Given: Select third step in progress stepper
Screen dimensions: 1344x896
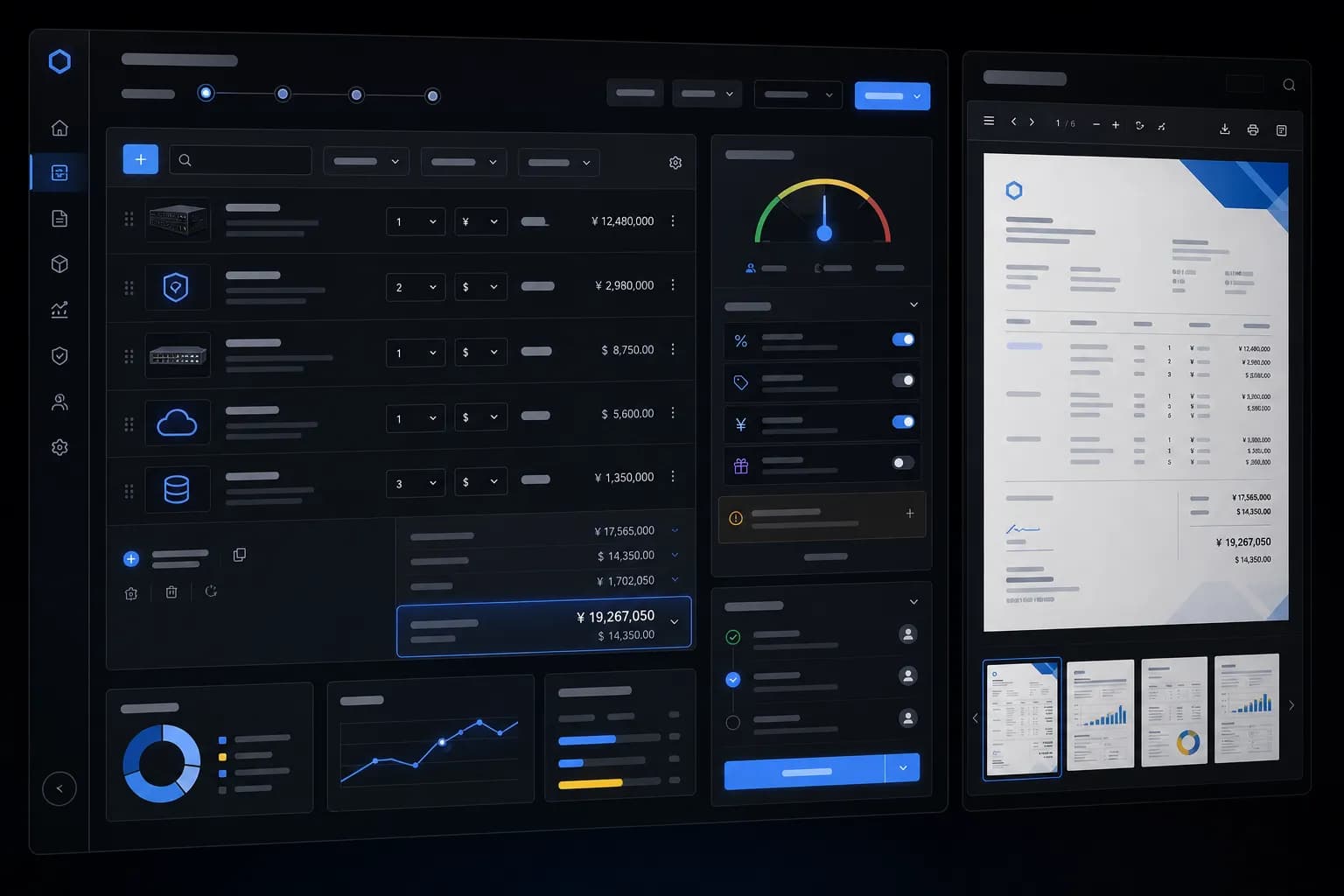Looking at the screenshot, I should (x=356, y=94).
